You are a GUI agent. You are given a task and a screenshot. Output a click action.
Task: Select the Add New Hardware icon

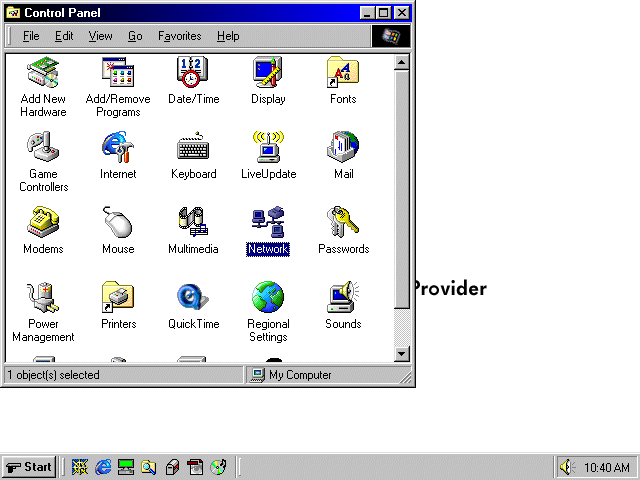click(43, 72)
